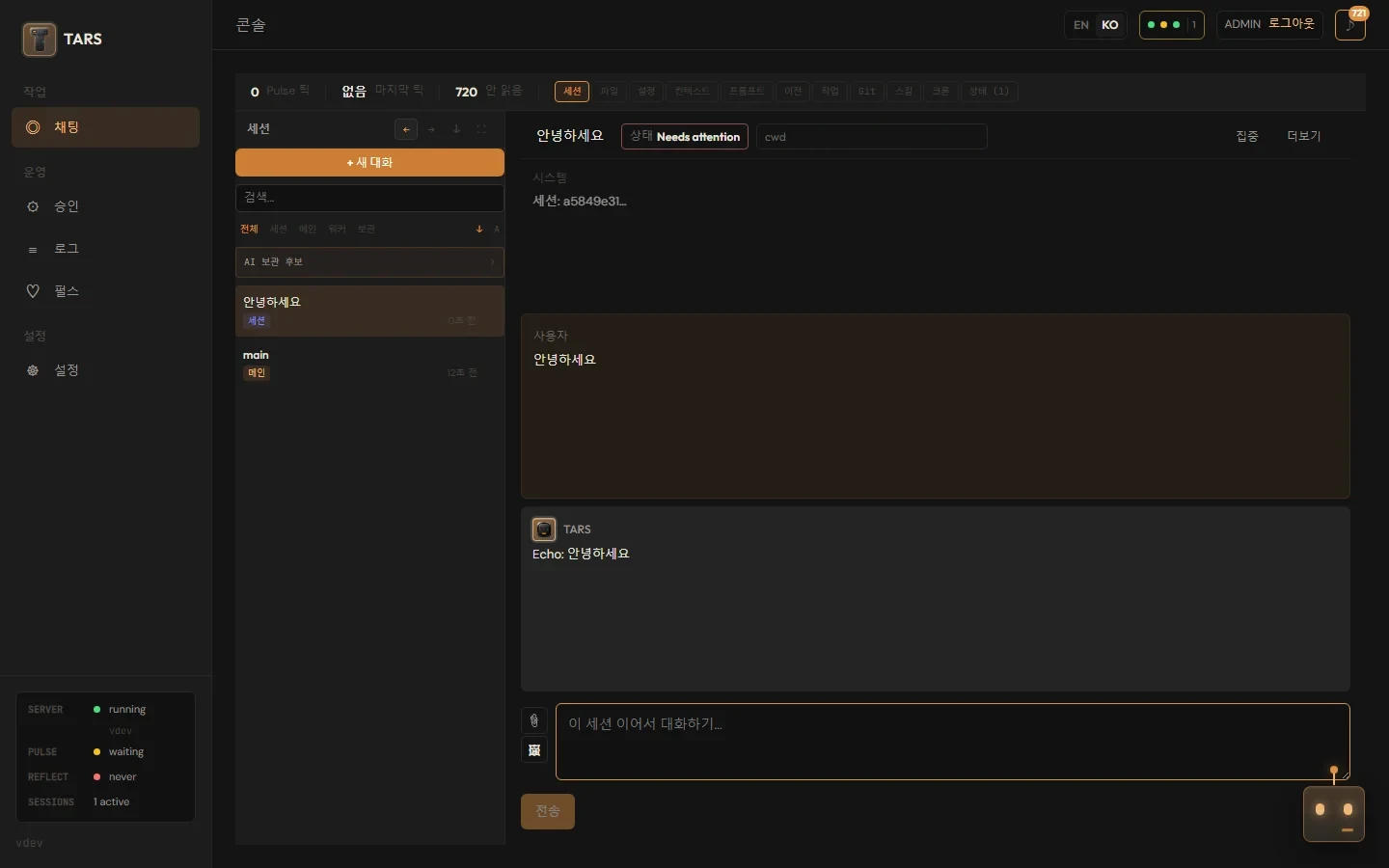Expand the 더보기 menu
The height and width of the screenshot is (868, 1389).
click(1304, 136)
